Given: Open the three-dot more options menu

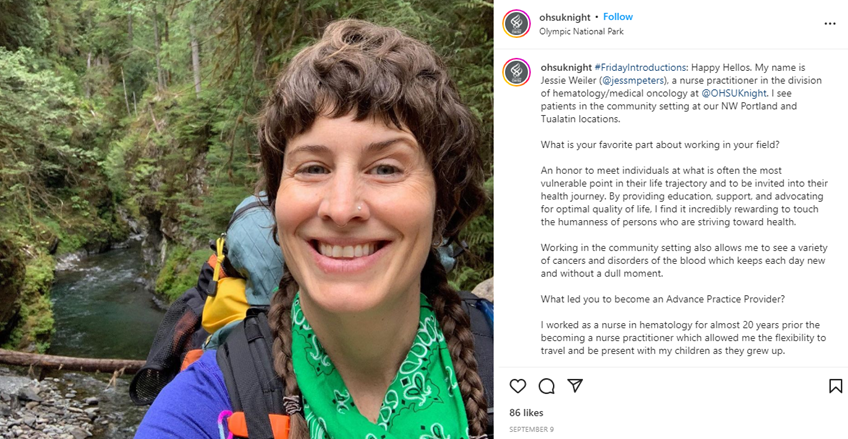Looking at the screenshot, I should click(829, 23).
